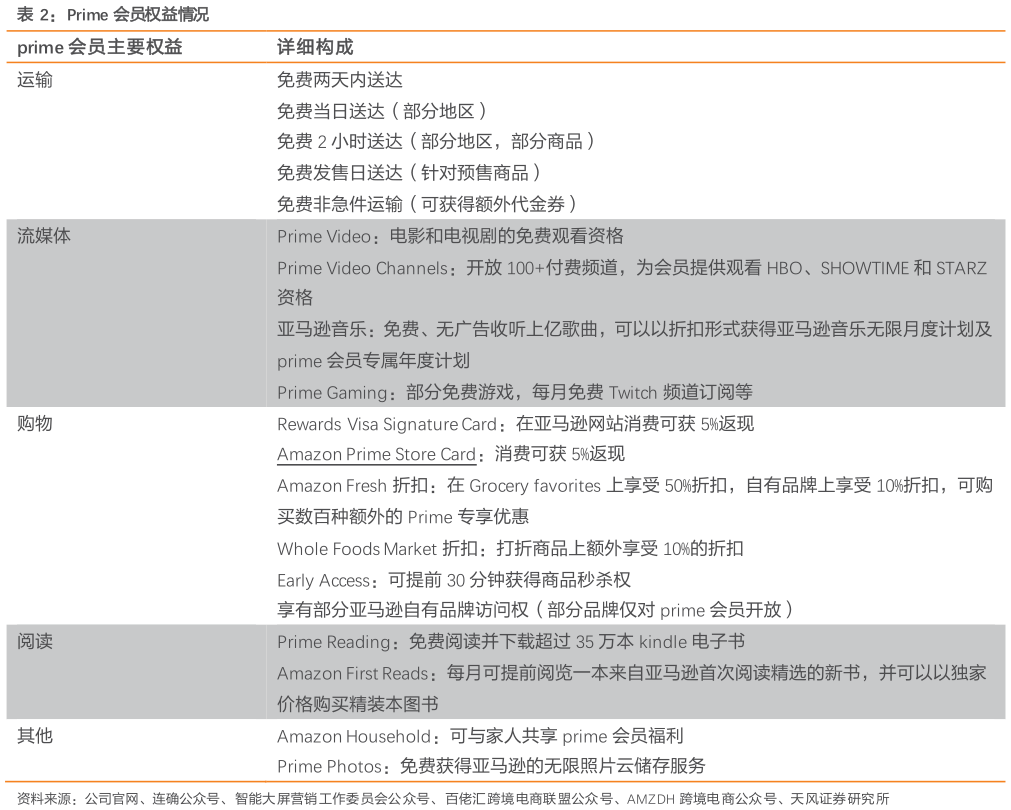Click the underlined Amazon Prime Store Card link

(x=376, y=454)
